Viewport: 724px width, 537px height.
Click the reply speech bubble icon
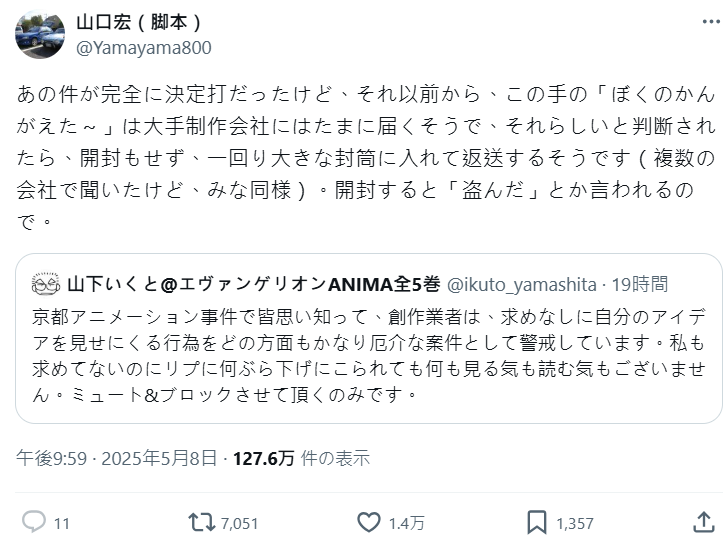point(33,522)
